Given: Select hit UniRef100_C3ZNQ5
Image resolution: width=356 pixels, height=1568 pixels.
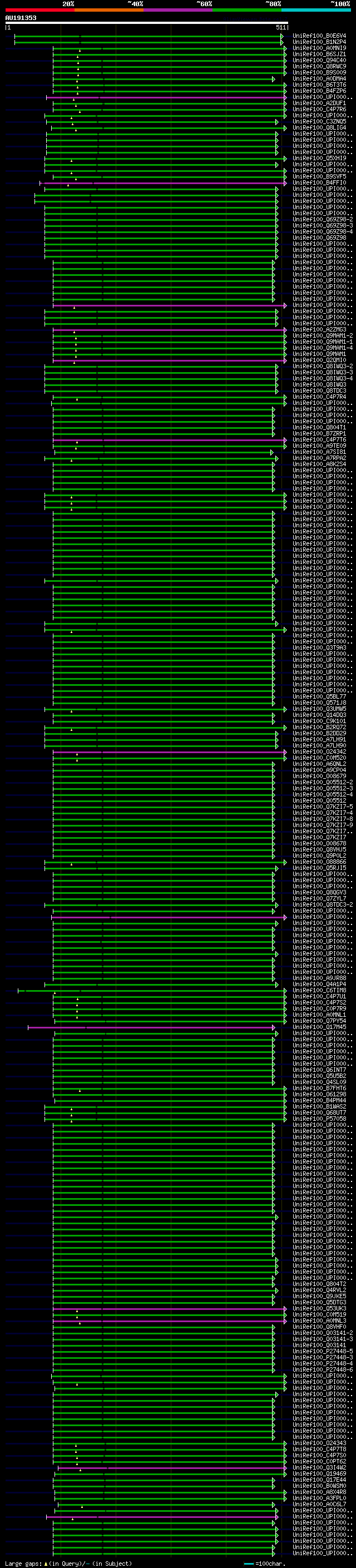Looking at the screenshot, I should tap(319, 122).
